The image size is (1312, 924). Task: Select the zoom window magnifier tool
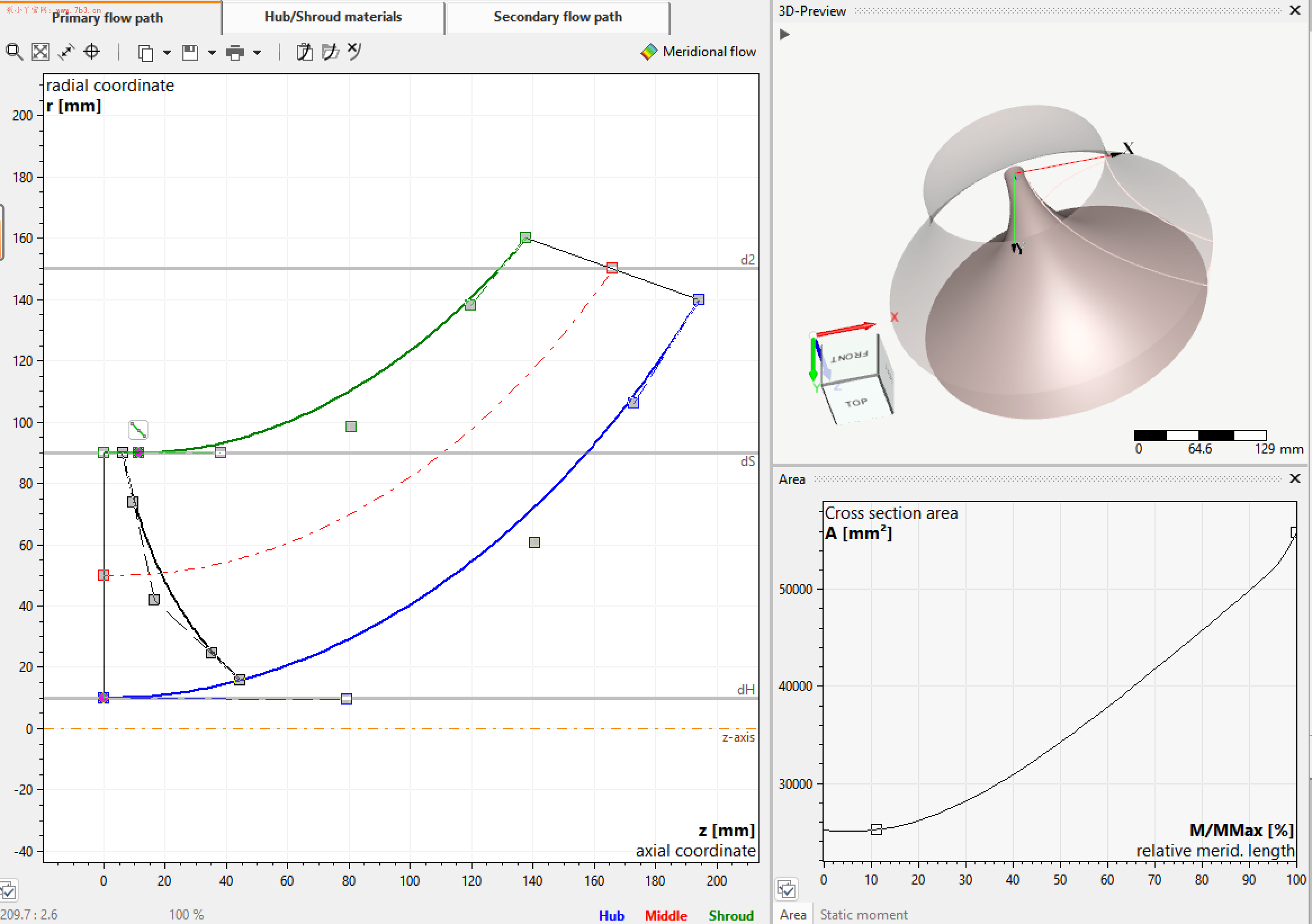pos(14,52)
